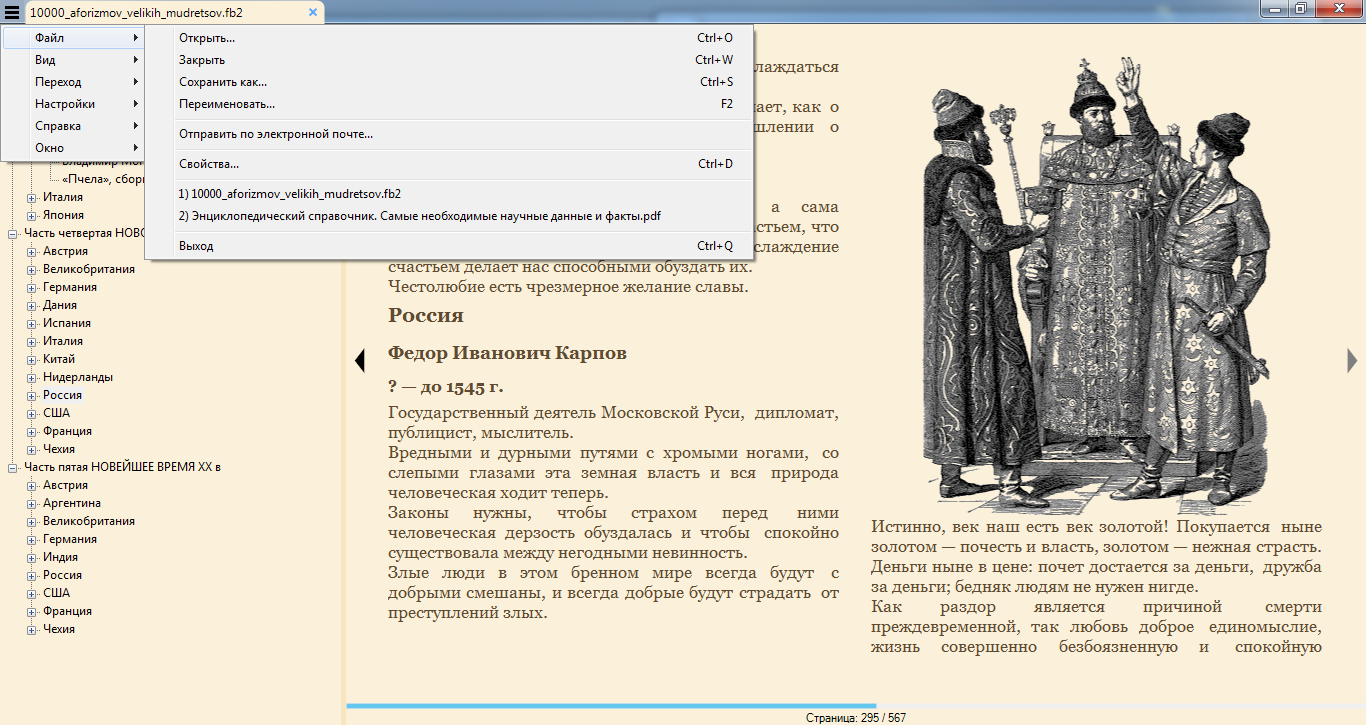This screenshot has height=725, width=1366.
Task: Collapse Часть пятая НОВЕЙШЕЕ ВРЕМЯ section
Action: (x=14, y=467)
